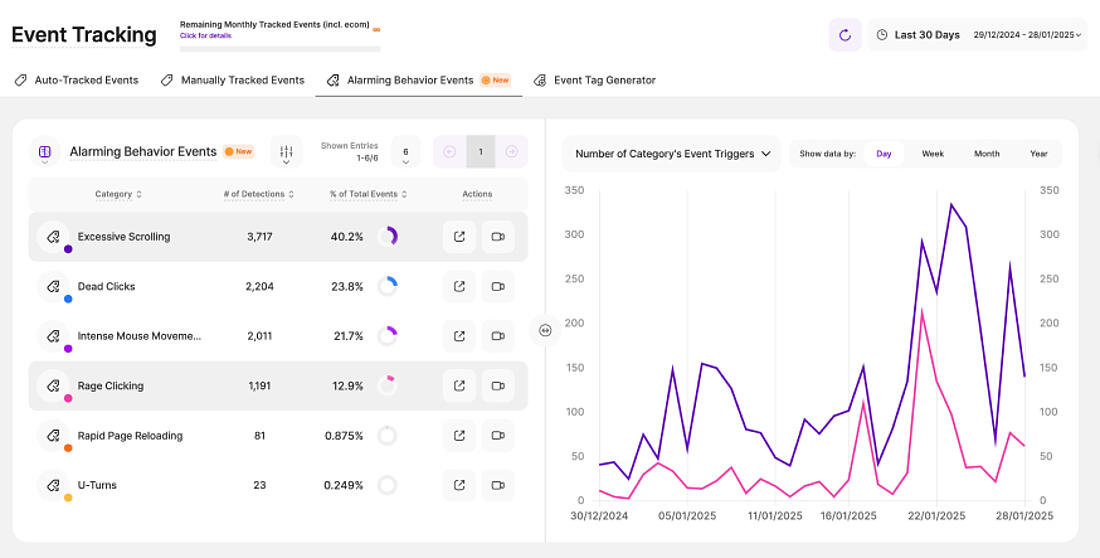Viewport: 1100px width, 558px height.
Task: Click the orange color dot of Rapid Page Reloading
Action: 68,448
